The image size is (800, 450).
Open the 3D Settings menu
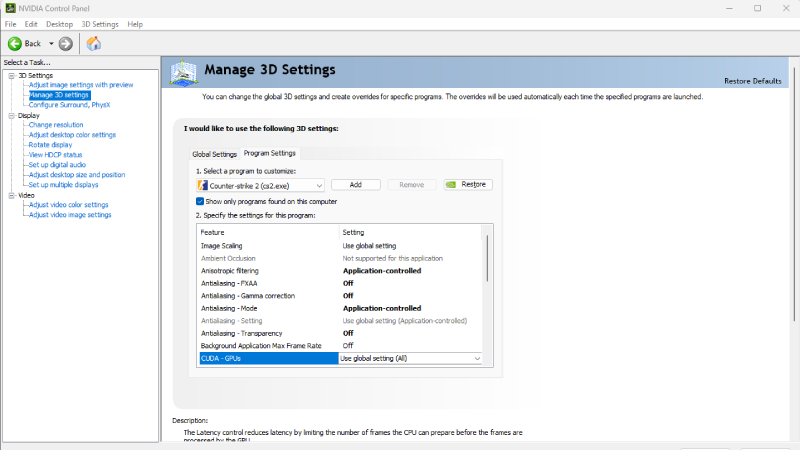pyautogui.click(x=100, y=24)
